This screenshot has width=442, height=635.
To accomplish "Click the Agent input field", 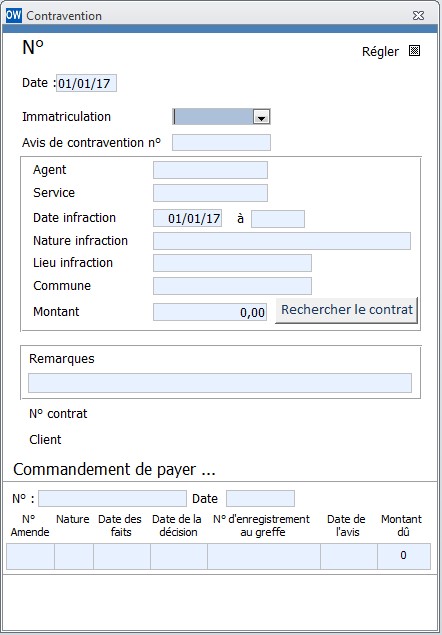I will pos(210,170).
